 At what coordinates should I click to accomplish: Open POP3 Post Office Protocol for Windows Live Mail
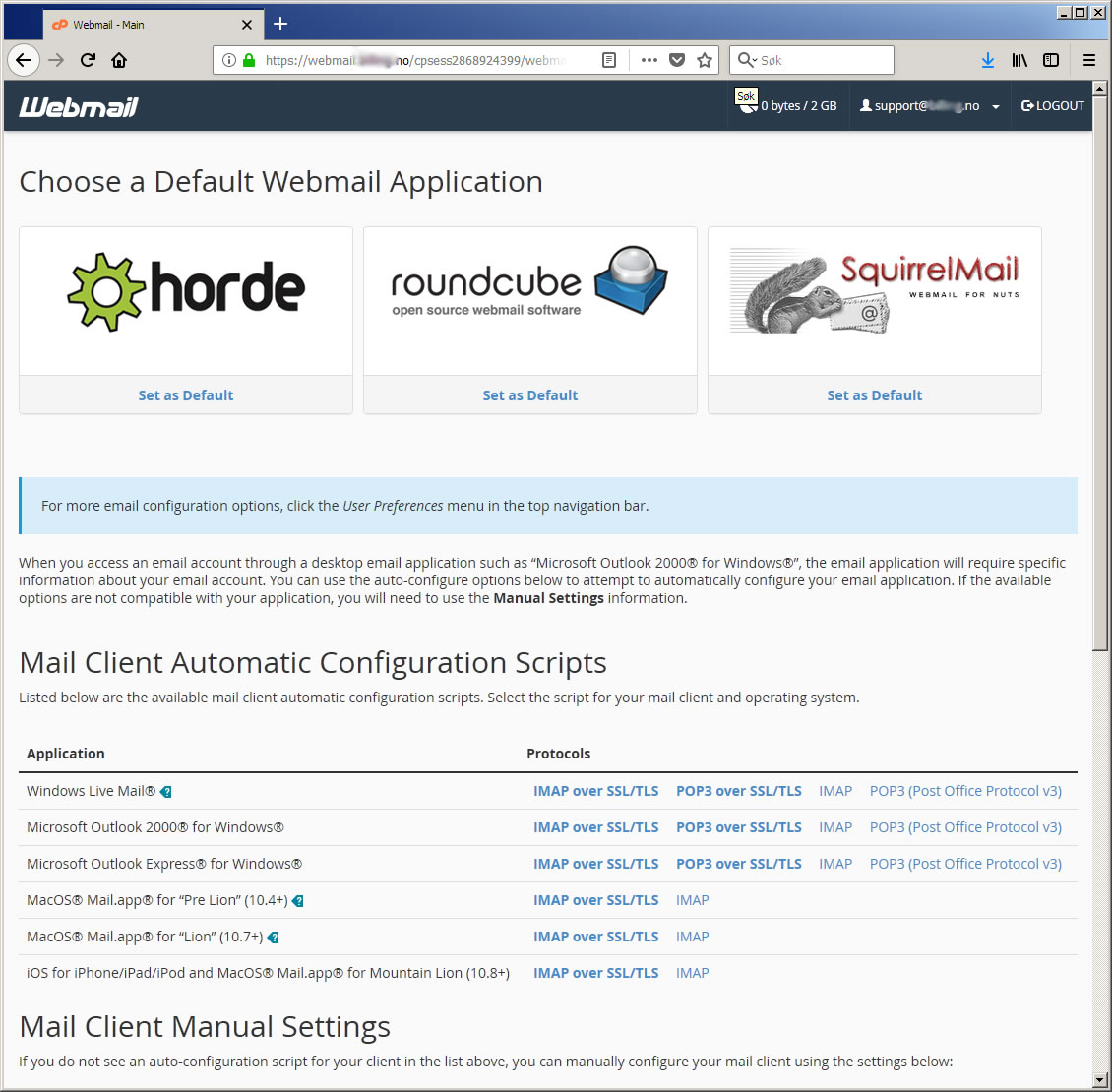pos(965,791)
